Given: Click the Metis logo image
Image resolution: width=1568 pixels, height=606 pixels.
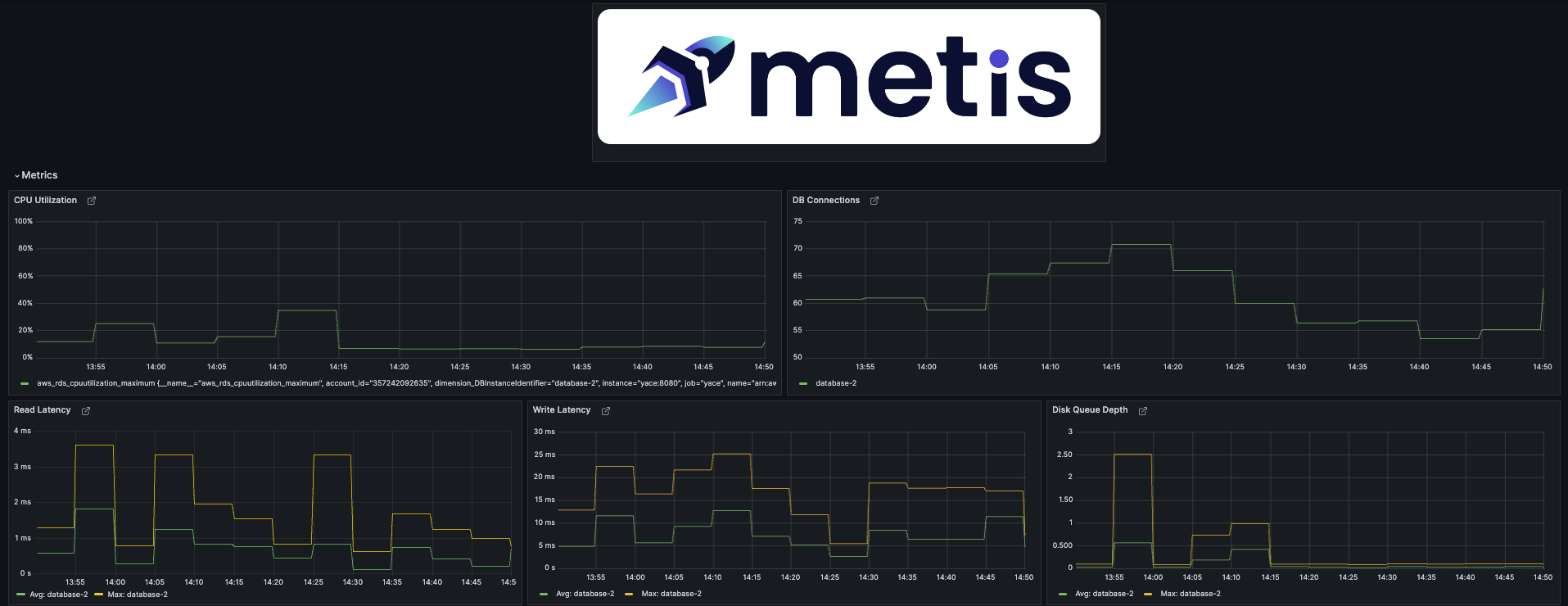Looking at the screenshot, I should [x=849, y=77].
